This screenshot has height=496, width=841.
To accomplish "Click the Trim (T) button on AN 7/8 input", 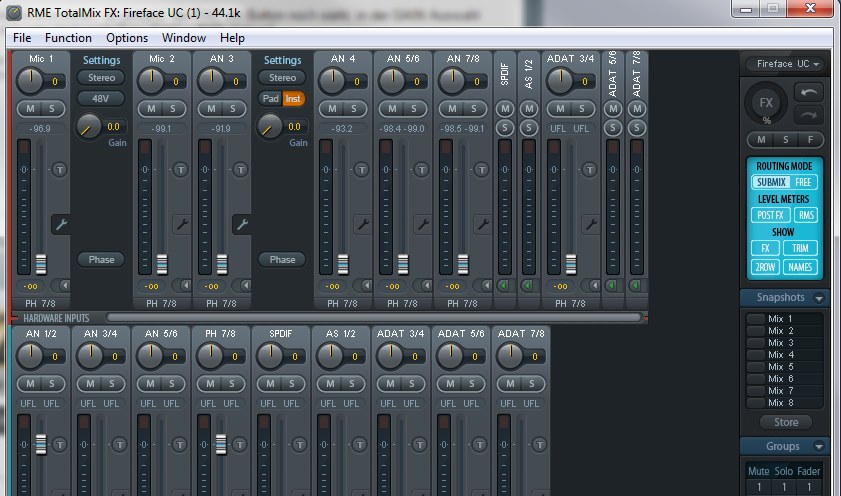I will tap(482, 170).
